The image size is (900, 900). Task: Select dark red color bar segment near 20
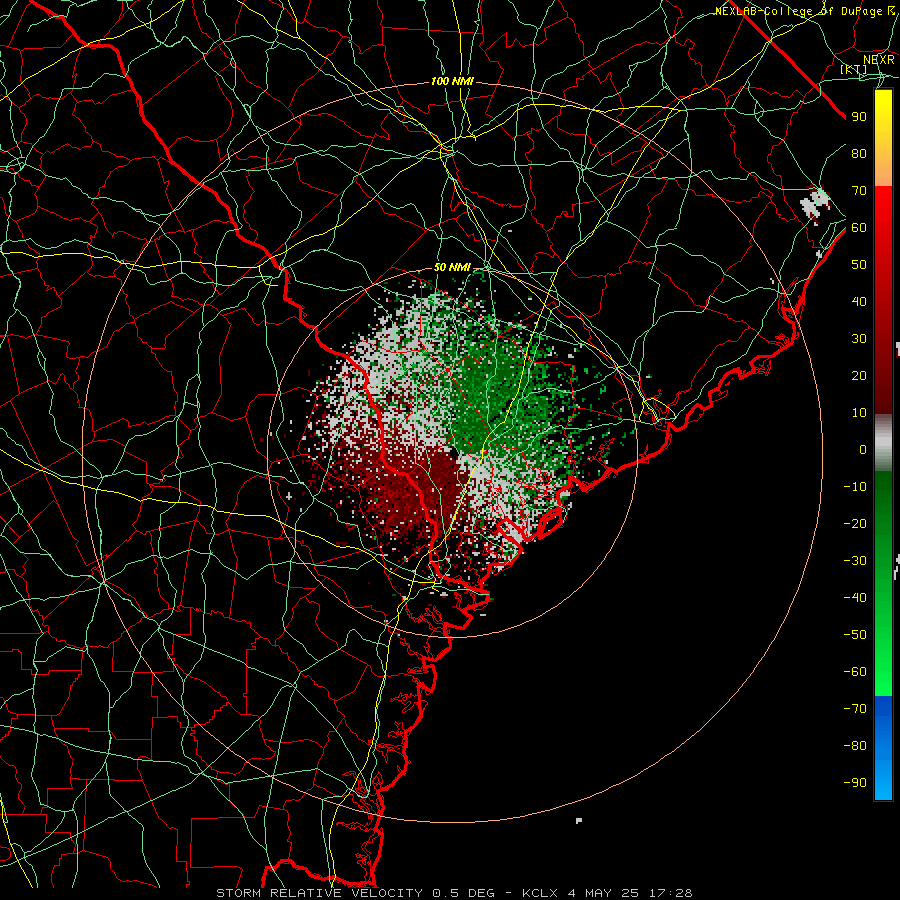click(883, 375)
